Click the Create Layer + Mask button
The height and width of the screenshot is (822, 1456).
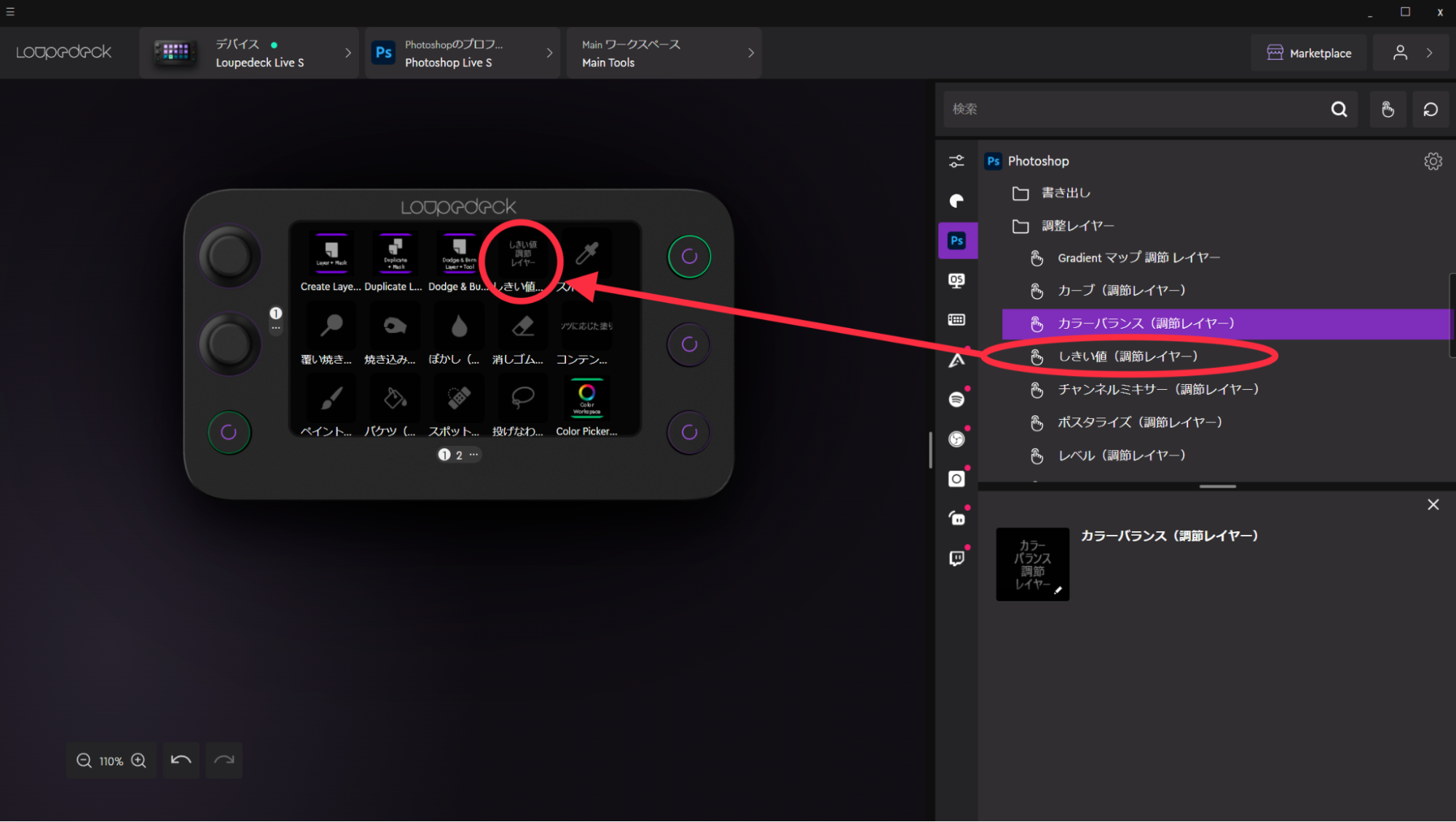coord(331,254)
